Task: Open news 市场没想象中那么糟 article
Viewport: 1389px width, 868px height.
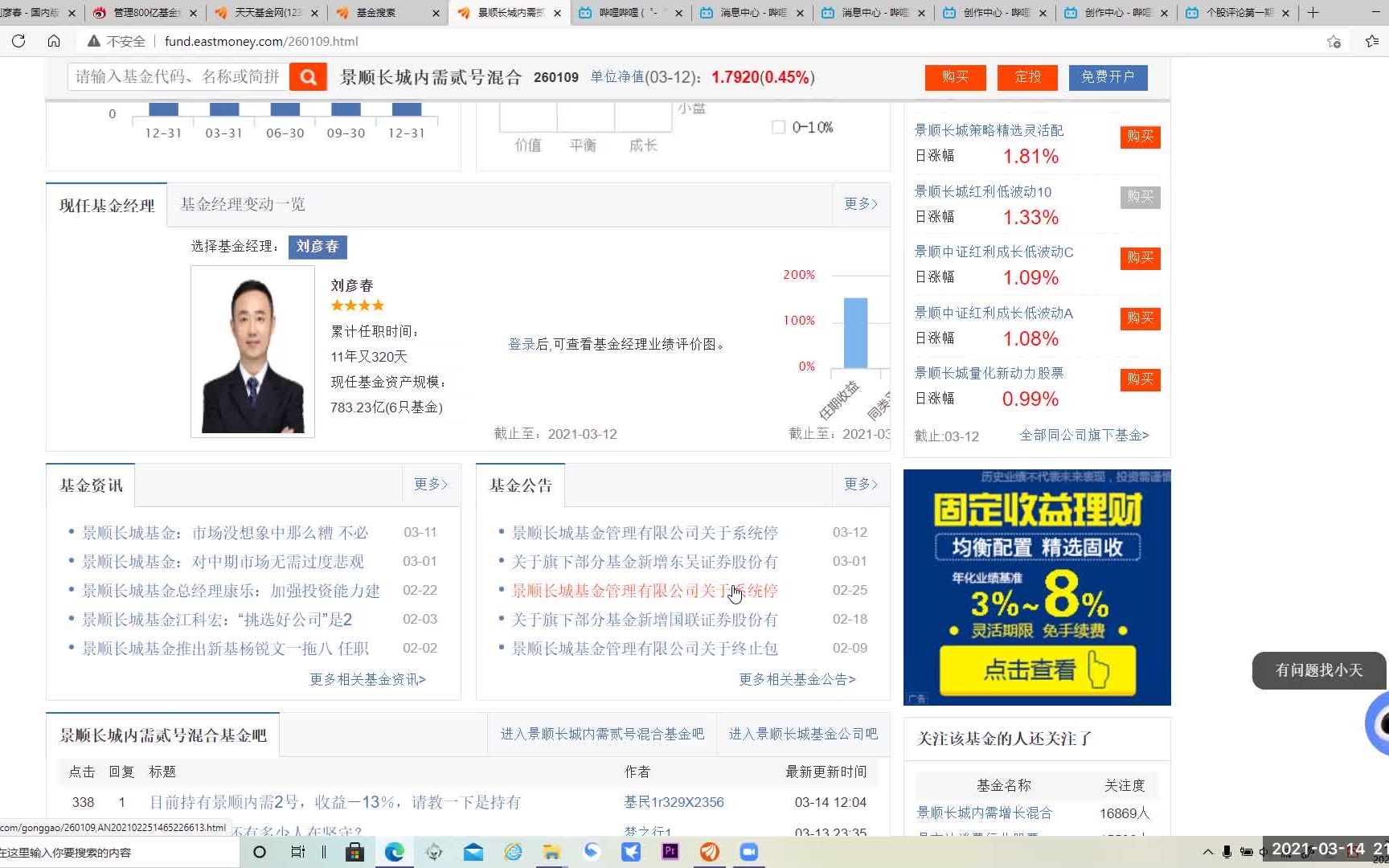Action: tap(225, 532)
